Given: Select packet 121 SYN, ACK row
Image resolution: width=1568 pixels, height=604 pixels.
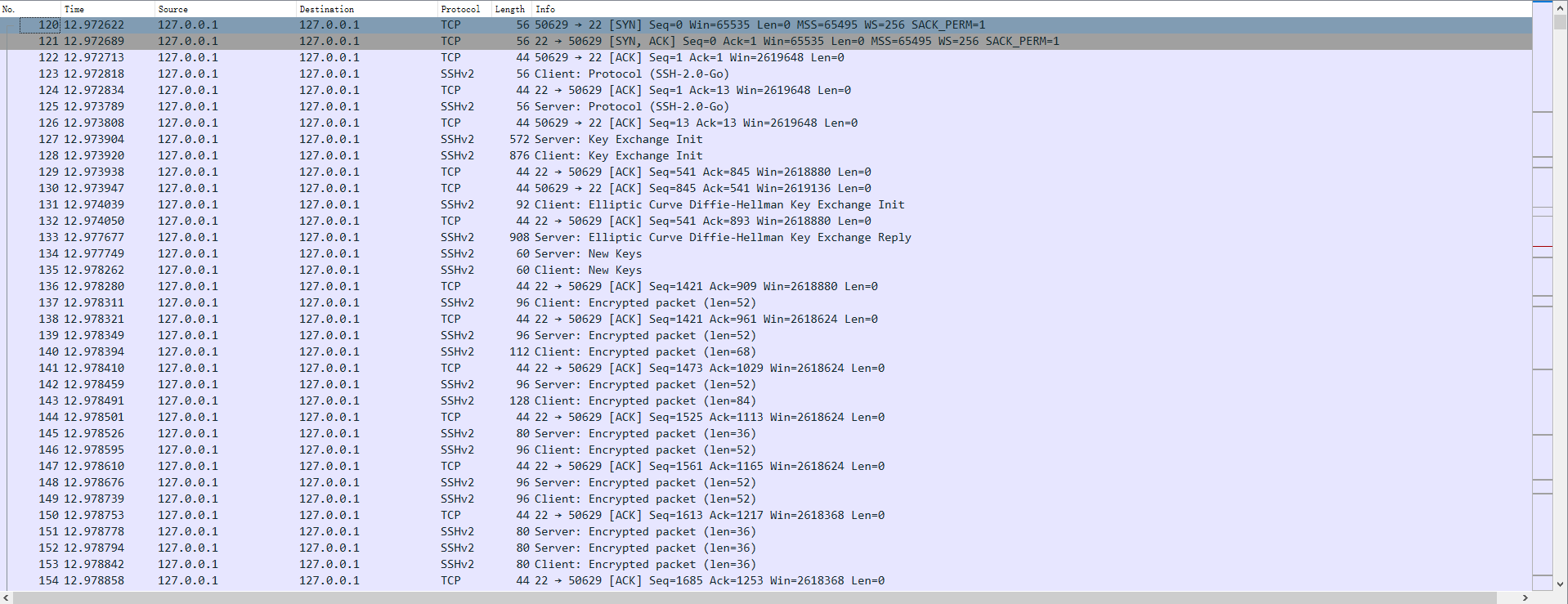Looking at the screenshot, I should (x=572, y=42).
